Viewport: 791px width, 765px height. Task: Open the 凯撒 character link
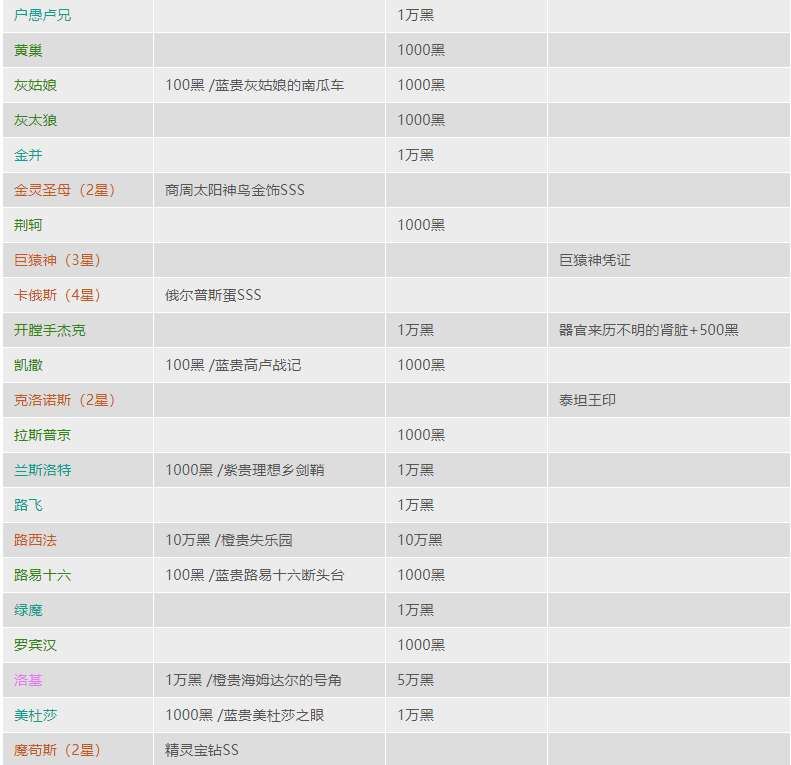29,365
